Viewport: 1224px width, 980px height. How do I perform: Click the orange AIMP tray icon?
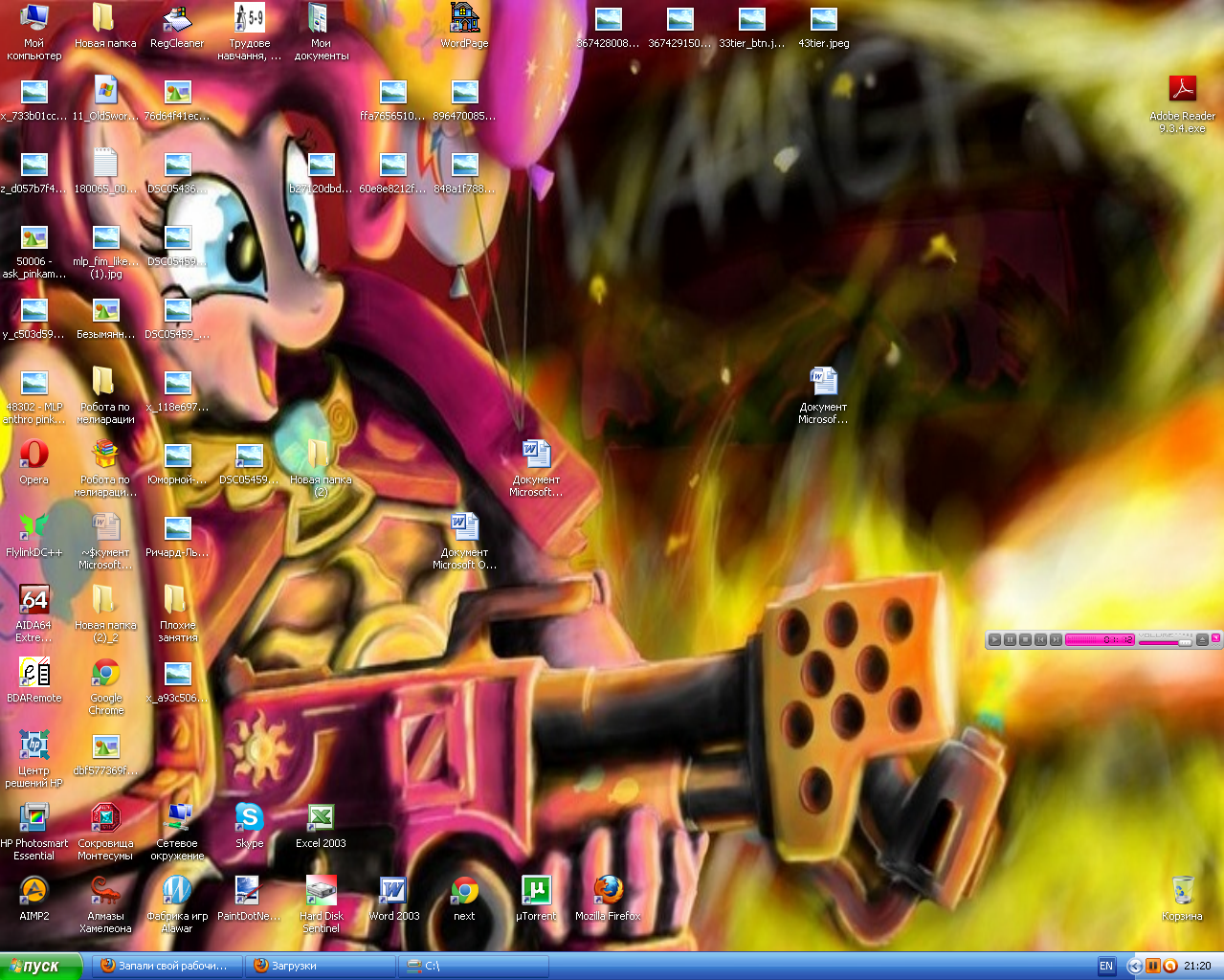click(x=1169, y=966)
